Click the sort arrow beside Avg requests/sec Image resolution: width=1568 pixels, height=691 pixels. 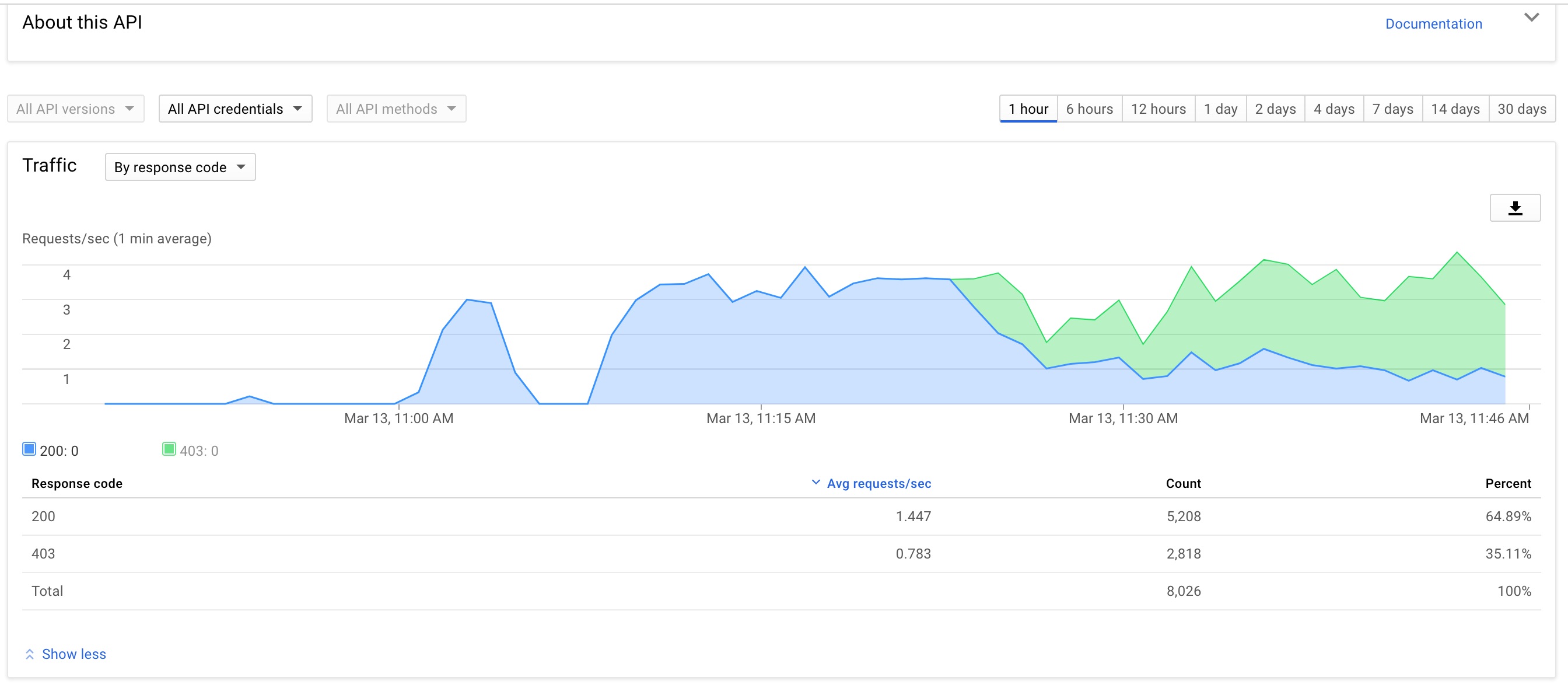(815, 482)
